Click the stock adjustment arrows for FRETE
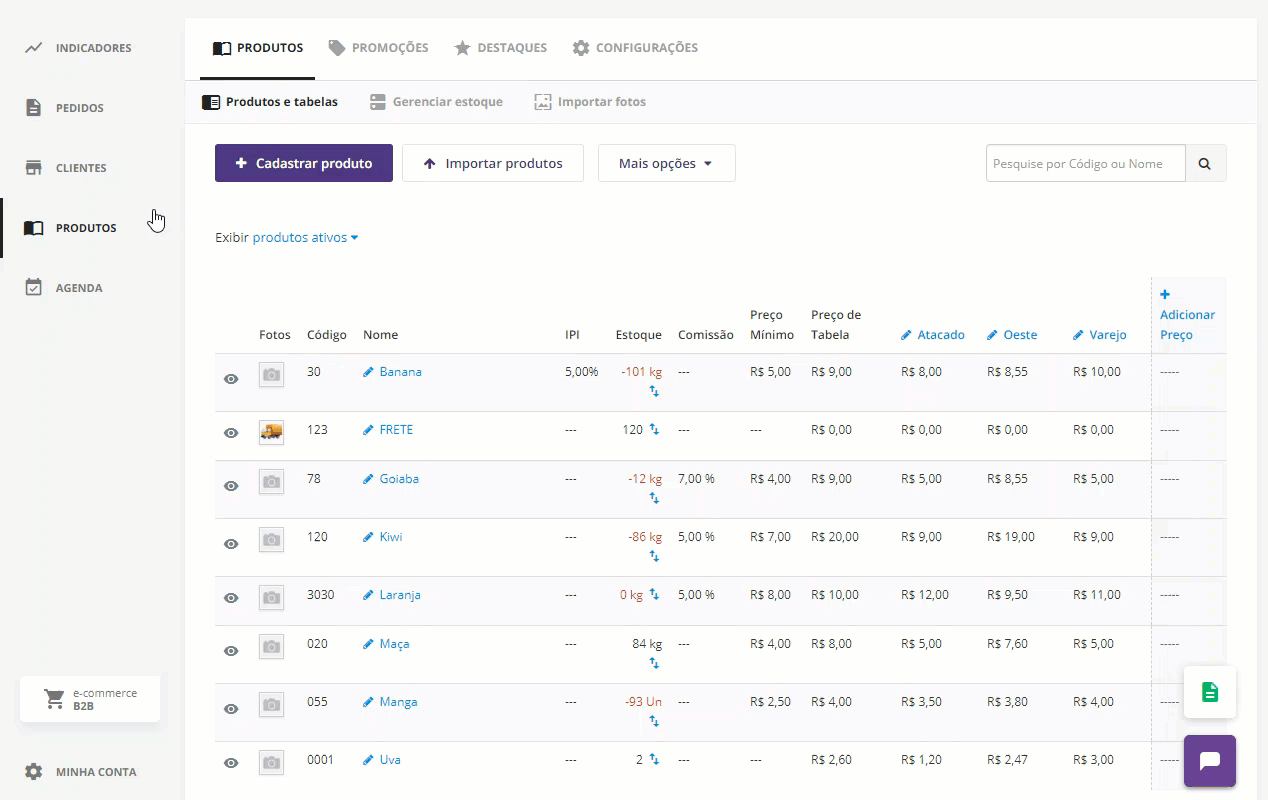The image size is (1268, 800). point(654,429)
